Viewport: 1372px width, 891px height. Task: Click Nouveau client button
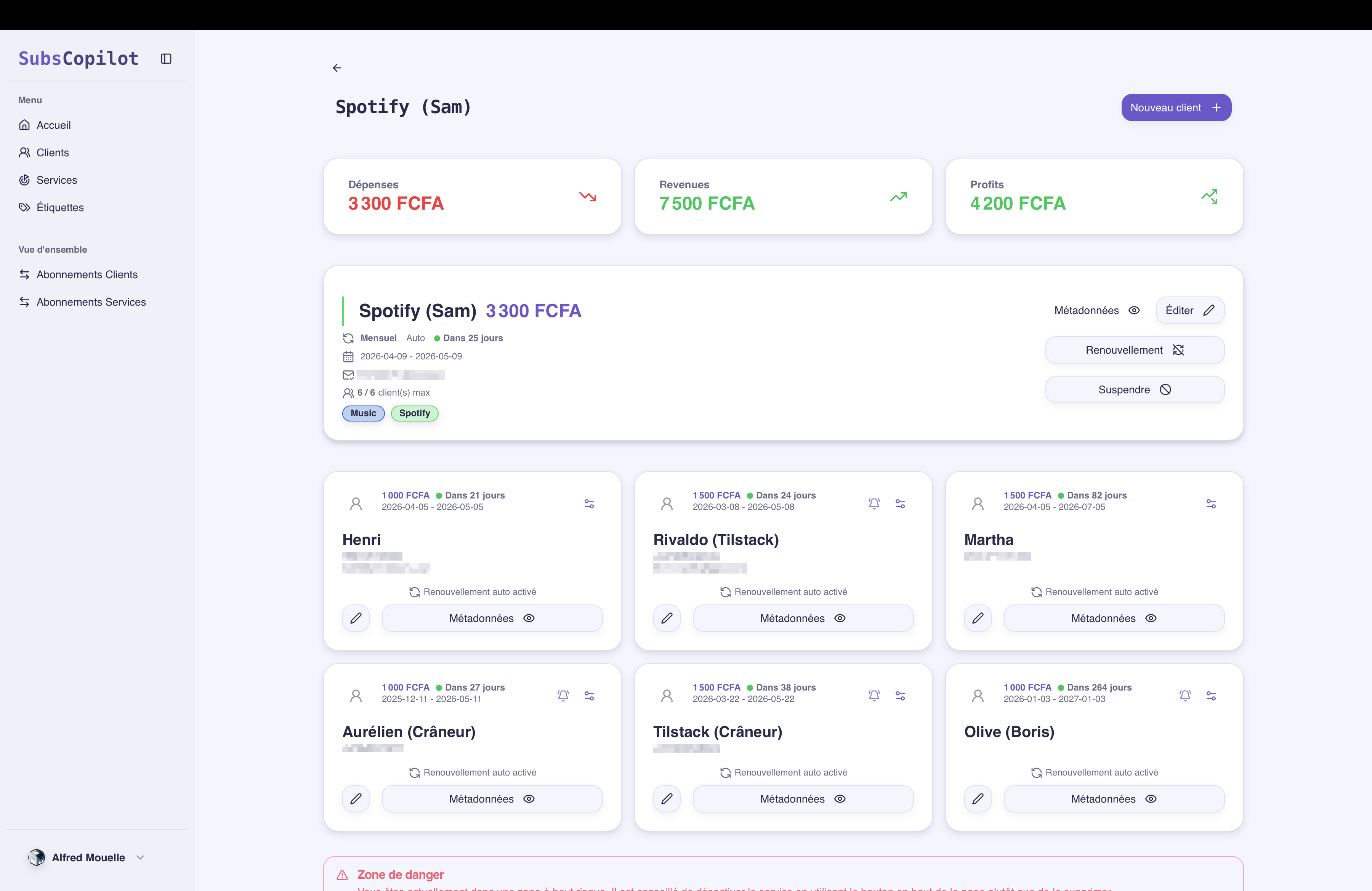tap(1175, 108)
